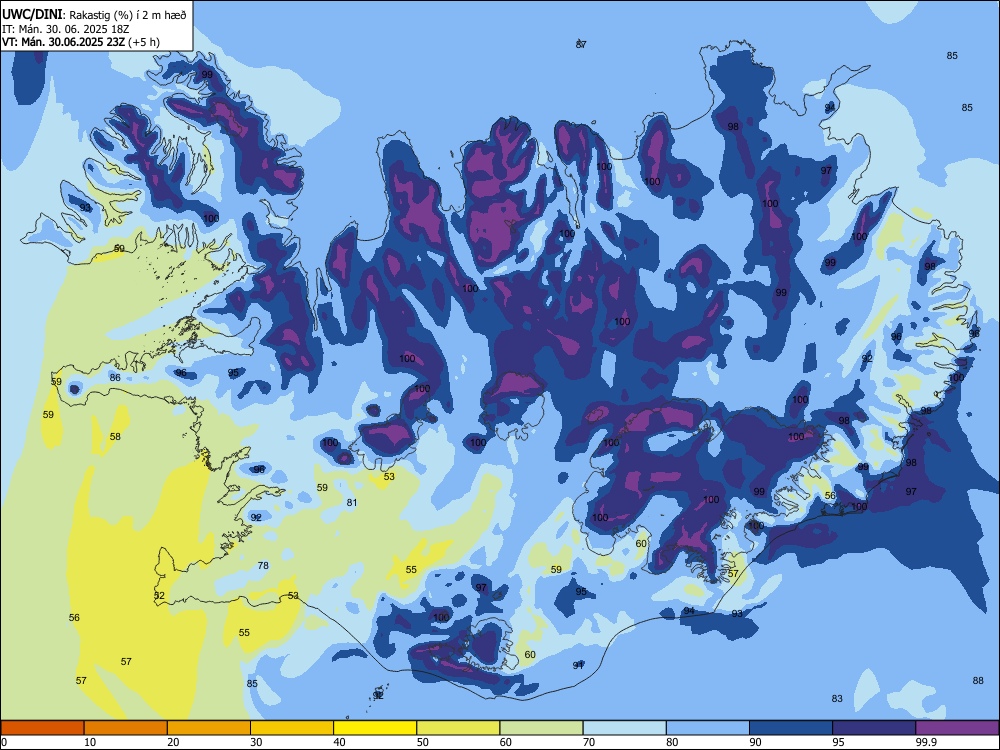Click the '80' legend scale label
This screenshot has width=1000, height=750.
(x=672, y=742)
